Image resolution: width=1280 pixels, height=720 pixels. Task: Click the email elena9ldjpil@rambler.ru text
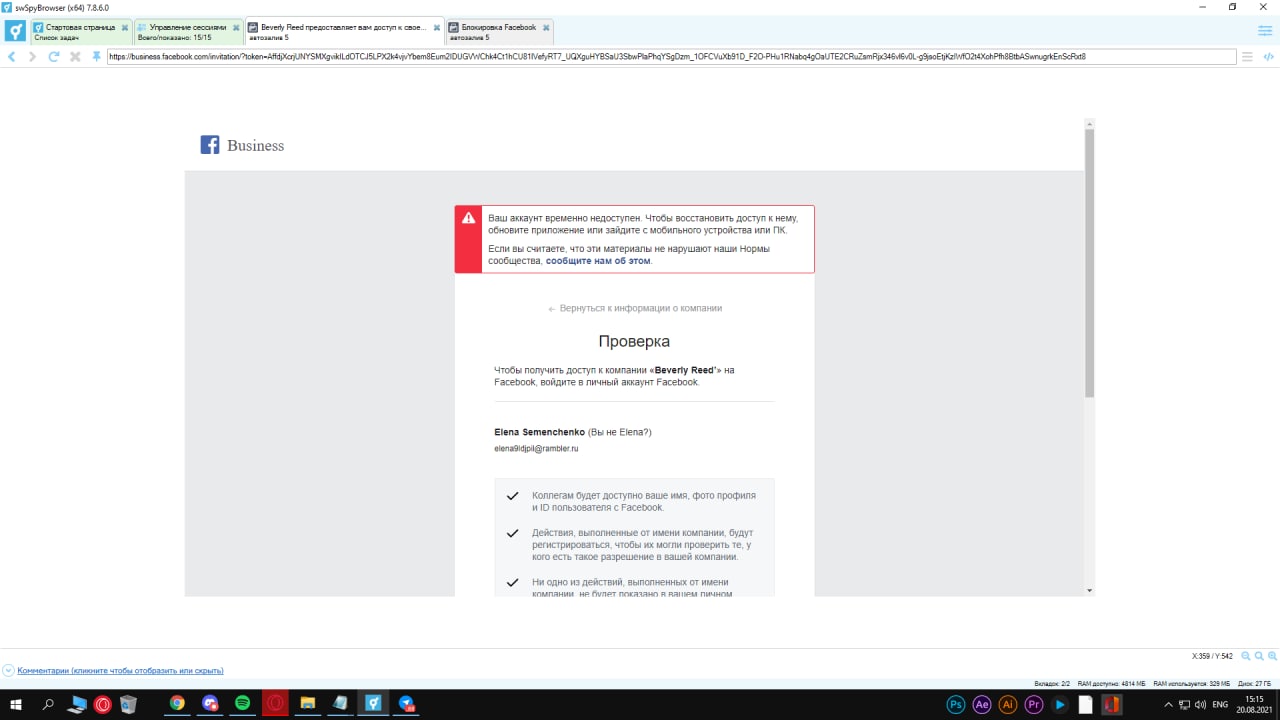click(536, 449)
